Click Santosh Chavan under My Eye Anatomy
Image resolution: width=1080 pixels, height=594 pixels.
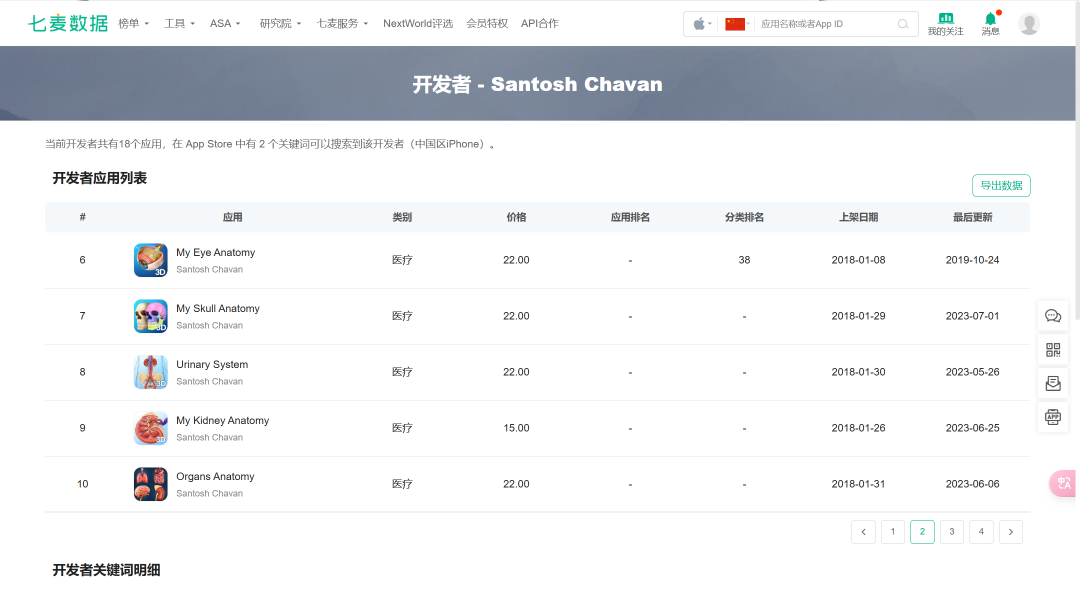pyautogui.click(x=209, y=269)
